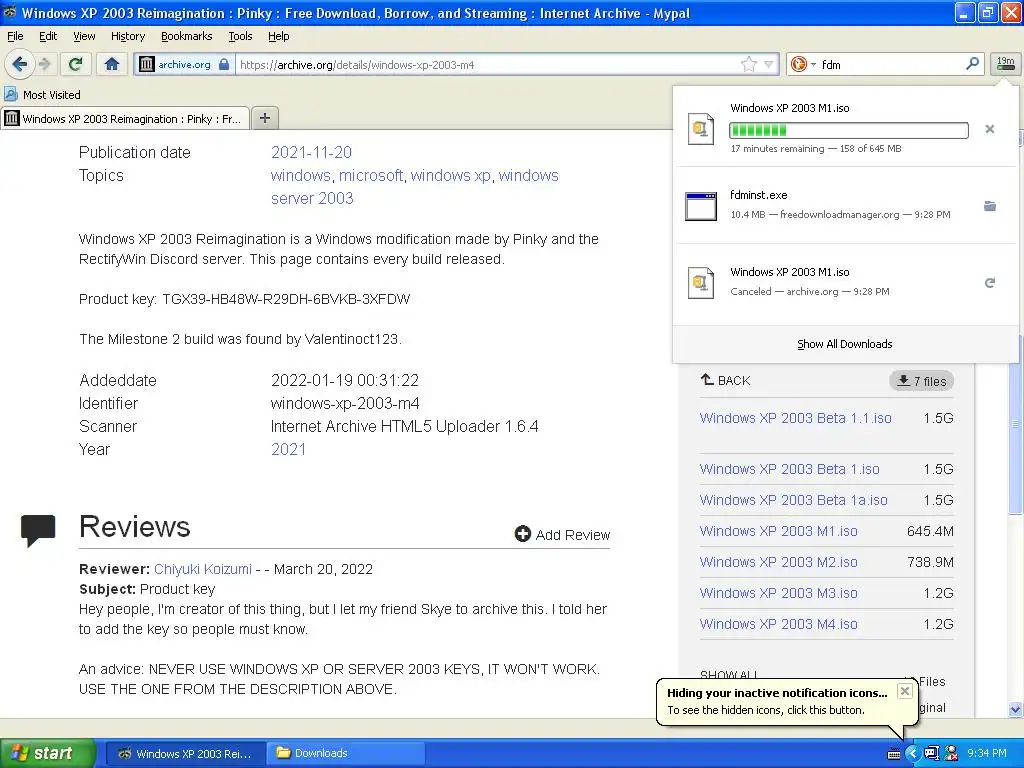This screenshot has width=1024, height=768.
Task: Open the Bookmarks menu
Action: pos(187,36)
